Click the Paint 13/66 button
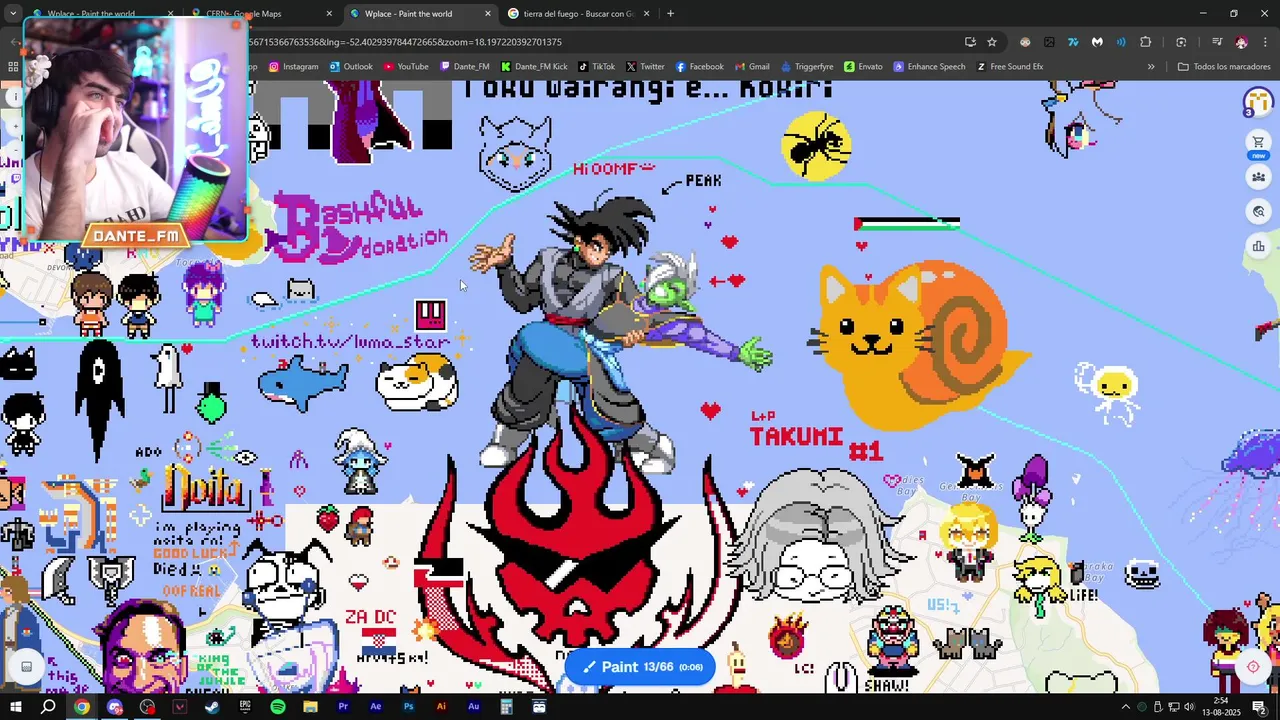 click(x=640, y=667)
